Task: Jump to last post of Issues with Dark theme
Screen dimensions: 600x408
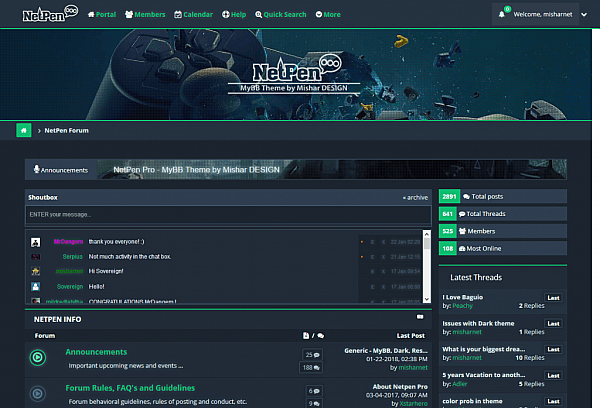Action: tap(553, 323)
